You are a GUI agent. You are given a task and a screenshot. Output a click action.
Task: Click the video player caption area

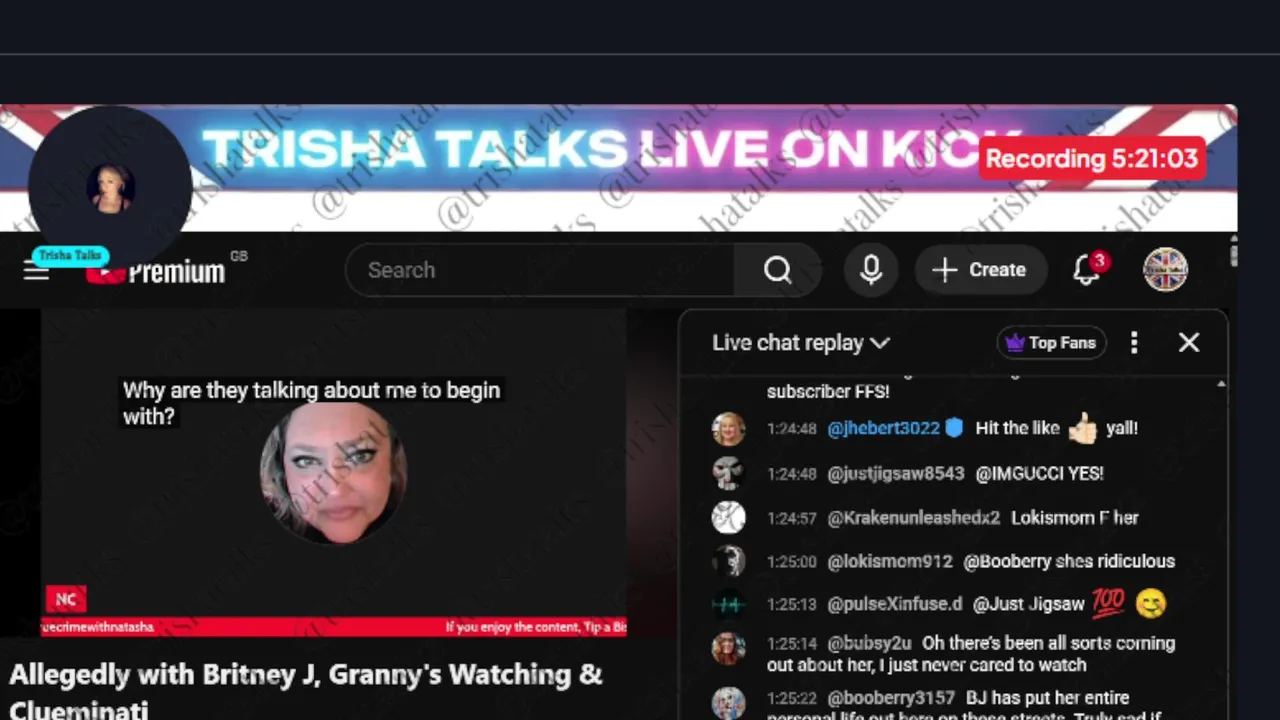coord(311,403)
